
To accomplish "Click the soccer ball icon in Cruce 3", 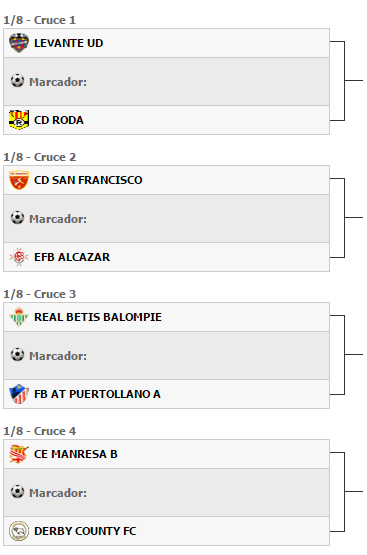I will pos(17,355).
